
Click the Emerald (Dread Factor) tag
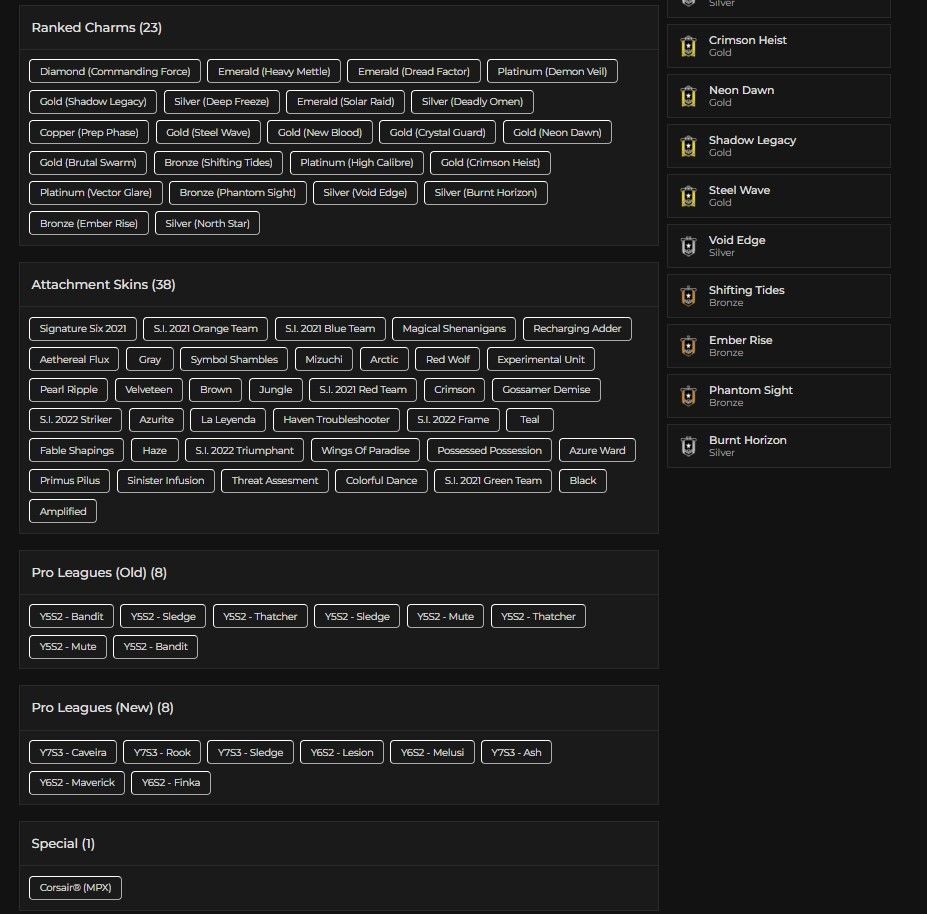point(414,71)
